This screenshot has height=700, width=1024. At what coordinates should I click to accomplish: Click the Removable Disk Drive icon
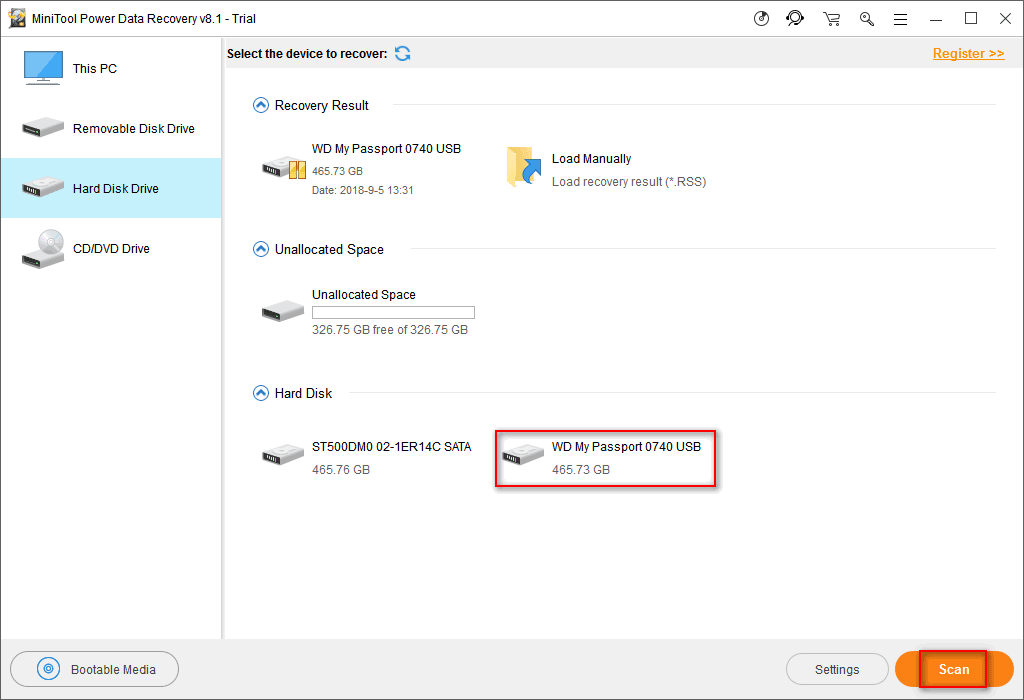click(43, 127)
